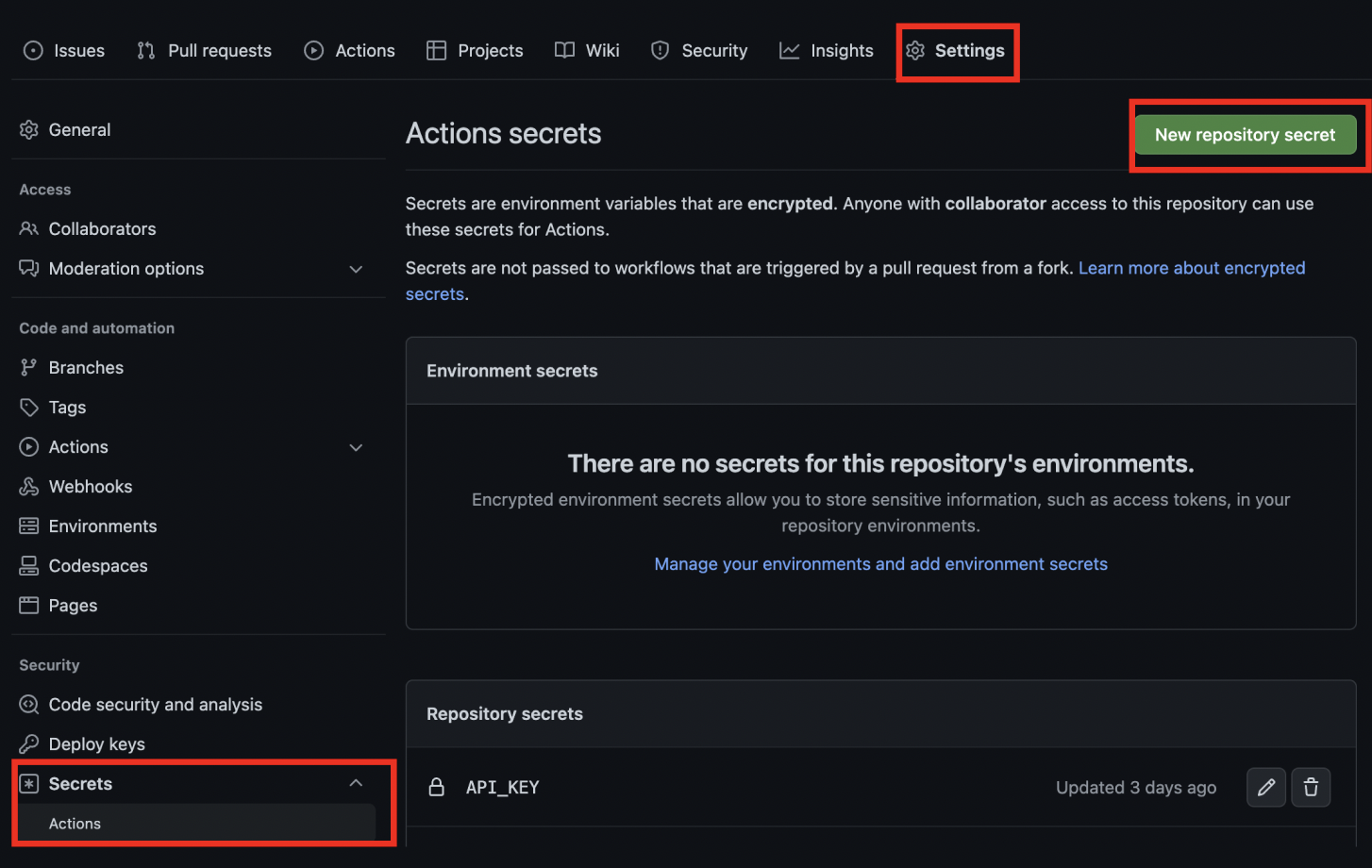Open the Insights graph icon

click(790, 50)
